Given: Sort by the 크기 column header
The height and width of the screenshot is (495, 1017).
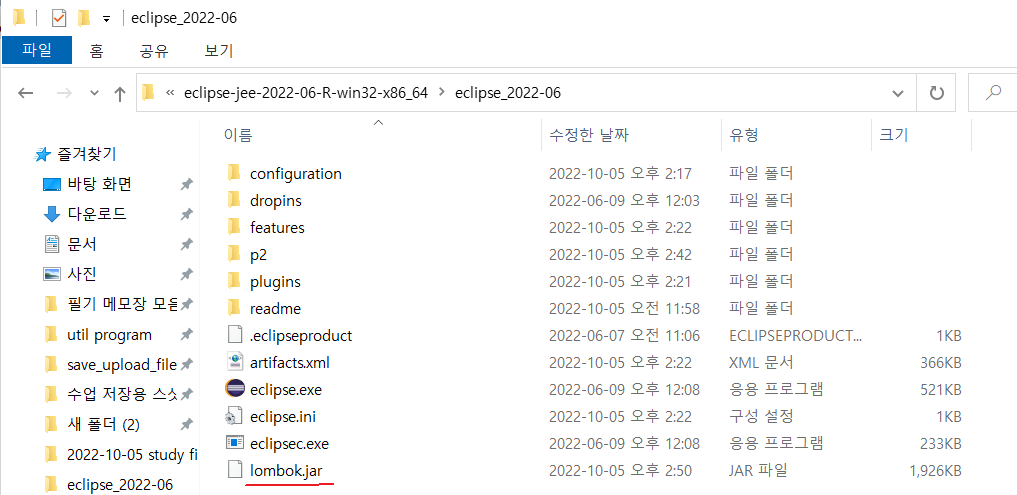Looking at the screenshot, I should (x=894, y=135).
